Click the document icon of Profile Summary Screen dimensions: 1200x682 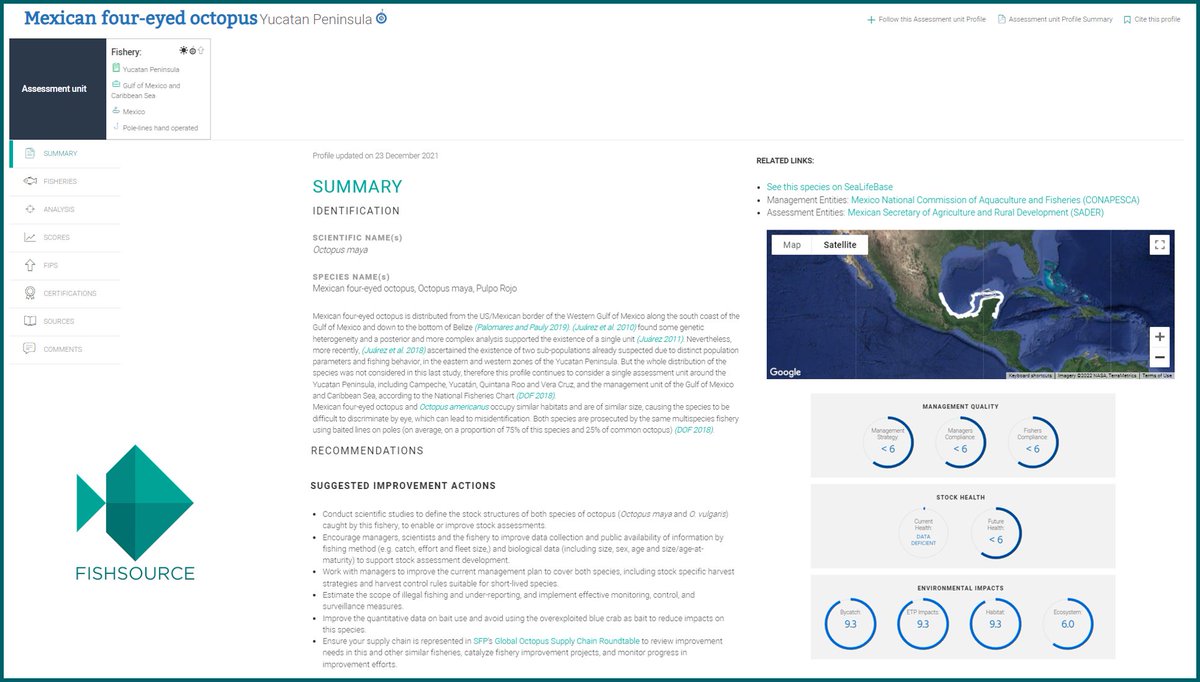[1002, 19]
